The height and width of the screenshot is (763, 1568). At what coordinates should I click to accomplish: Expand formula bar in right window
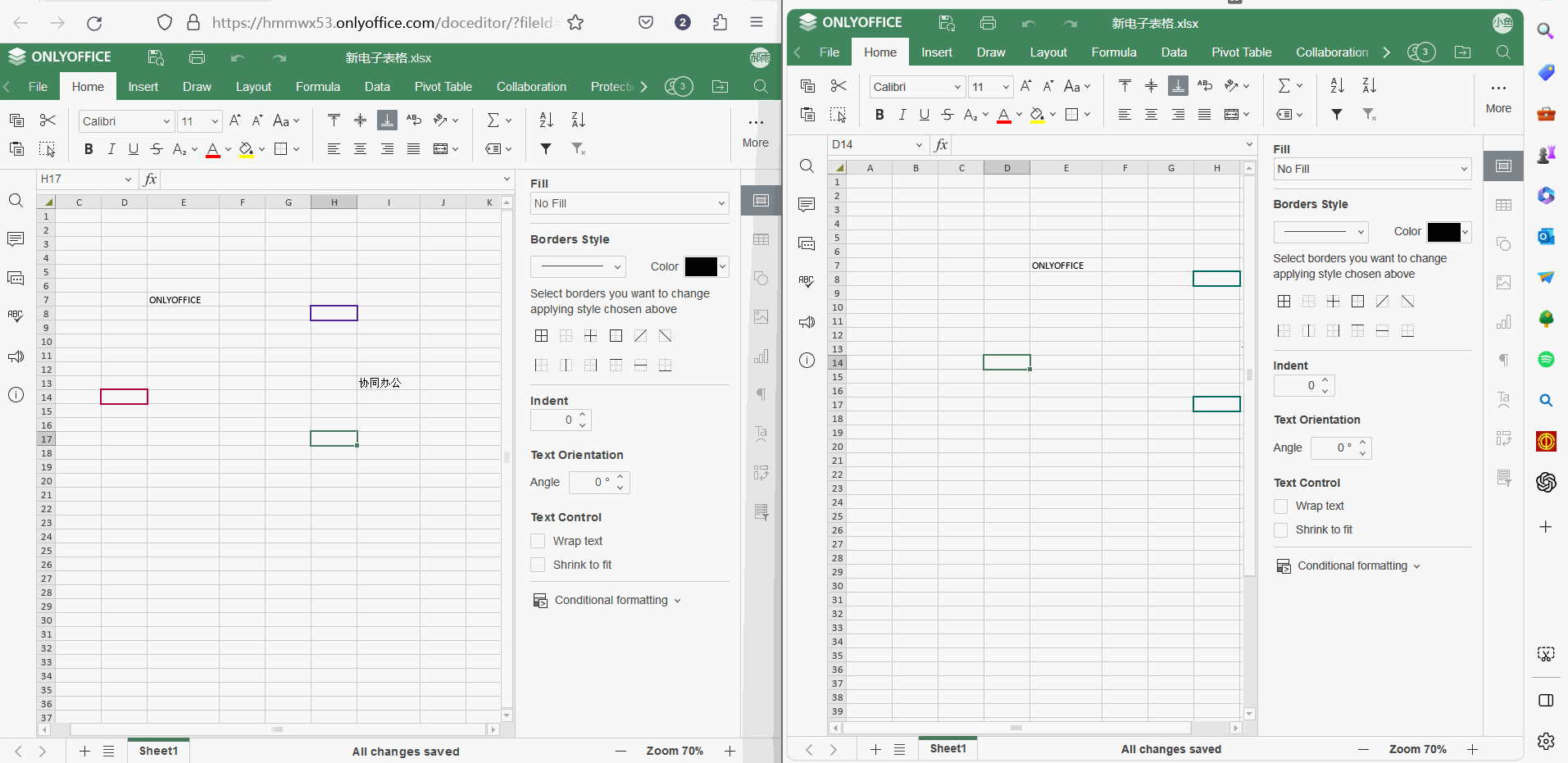tap(1249, 145)
